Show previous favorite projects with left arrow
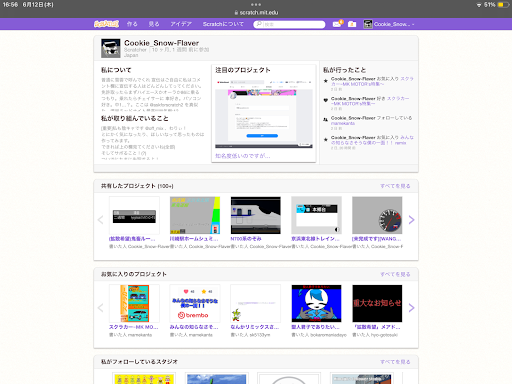 100,308
